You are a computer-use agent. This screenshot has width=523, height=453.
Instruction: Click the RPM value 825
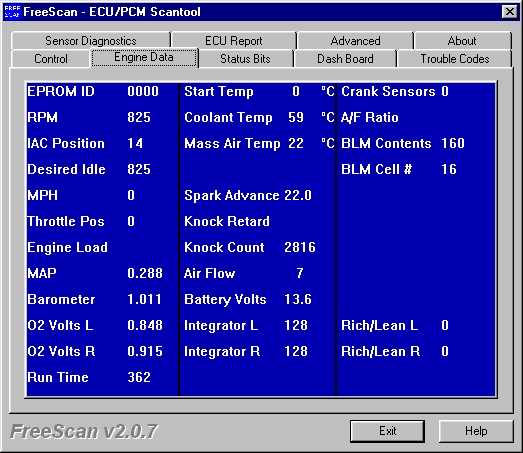(139, 117)
